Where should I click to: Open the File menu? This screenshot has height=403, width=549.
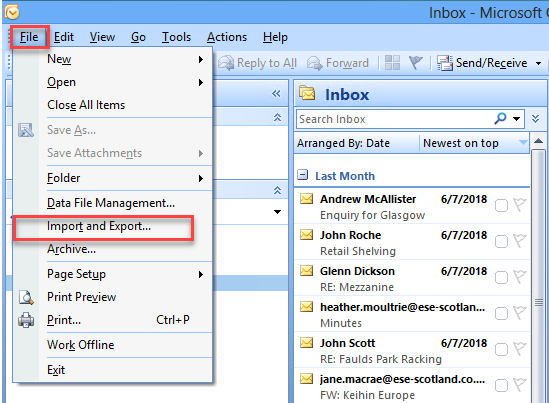coord(29,37)
